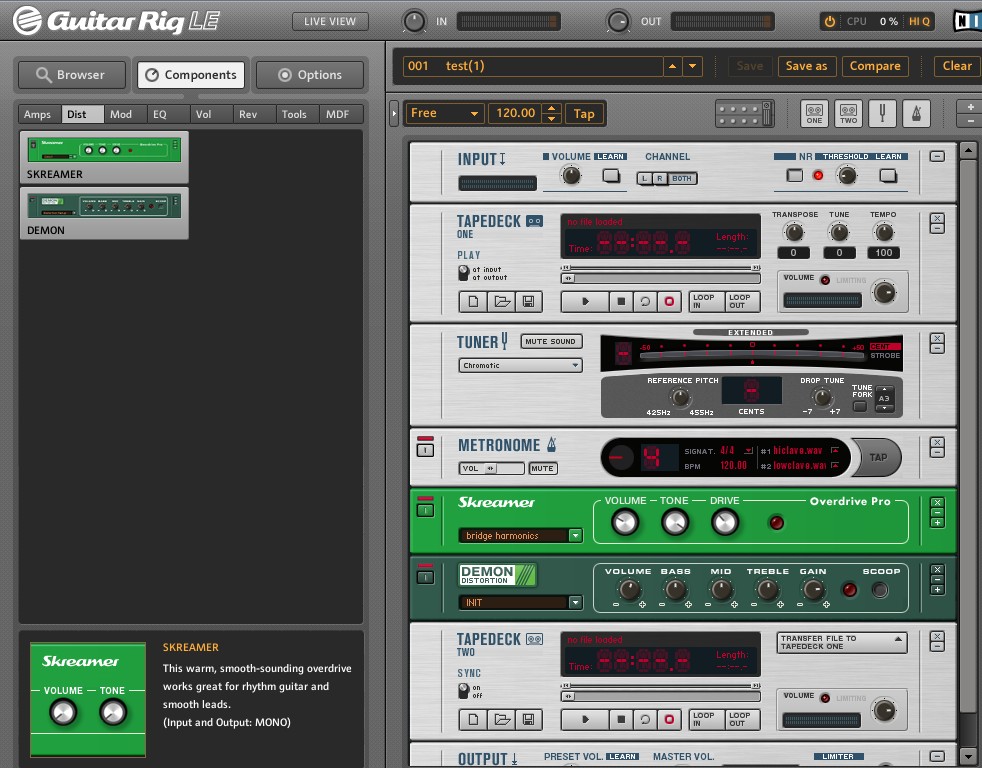The width and height of the screenshot is (982, 768).
Task: Enable HI Q quality mode
Action: coord(919,21)
